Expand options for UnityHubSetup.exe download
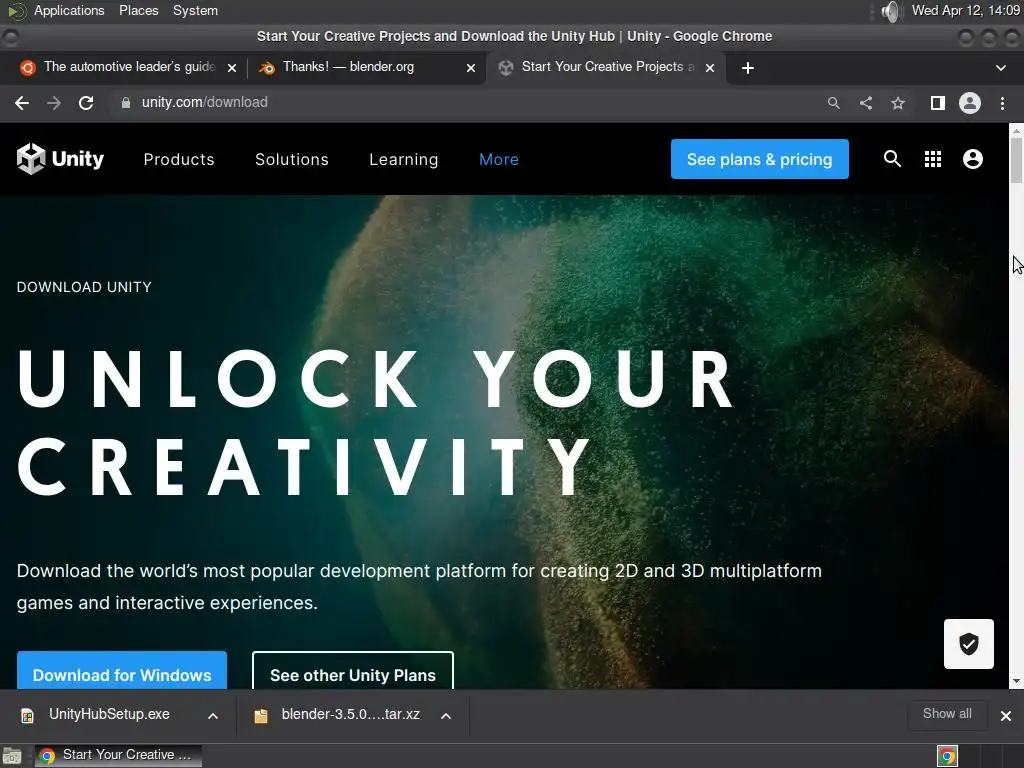 (213, 716)
